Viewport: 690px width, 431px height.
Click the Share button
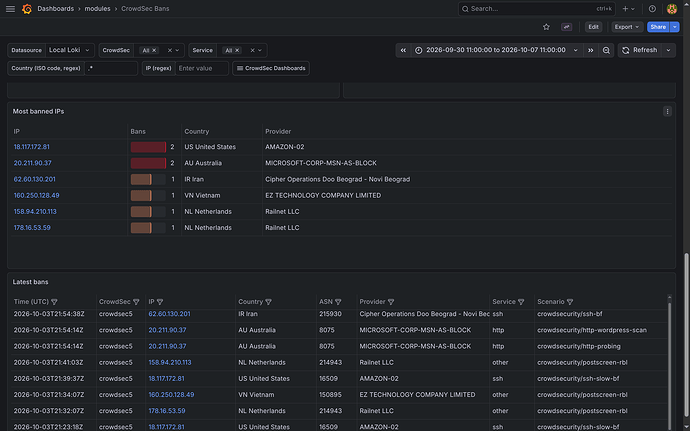pyautogui.click(x=658, y=27)
